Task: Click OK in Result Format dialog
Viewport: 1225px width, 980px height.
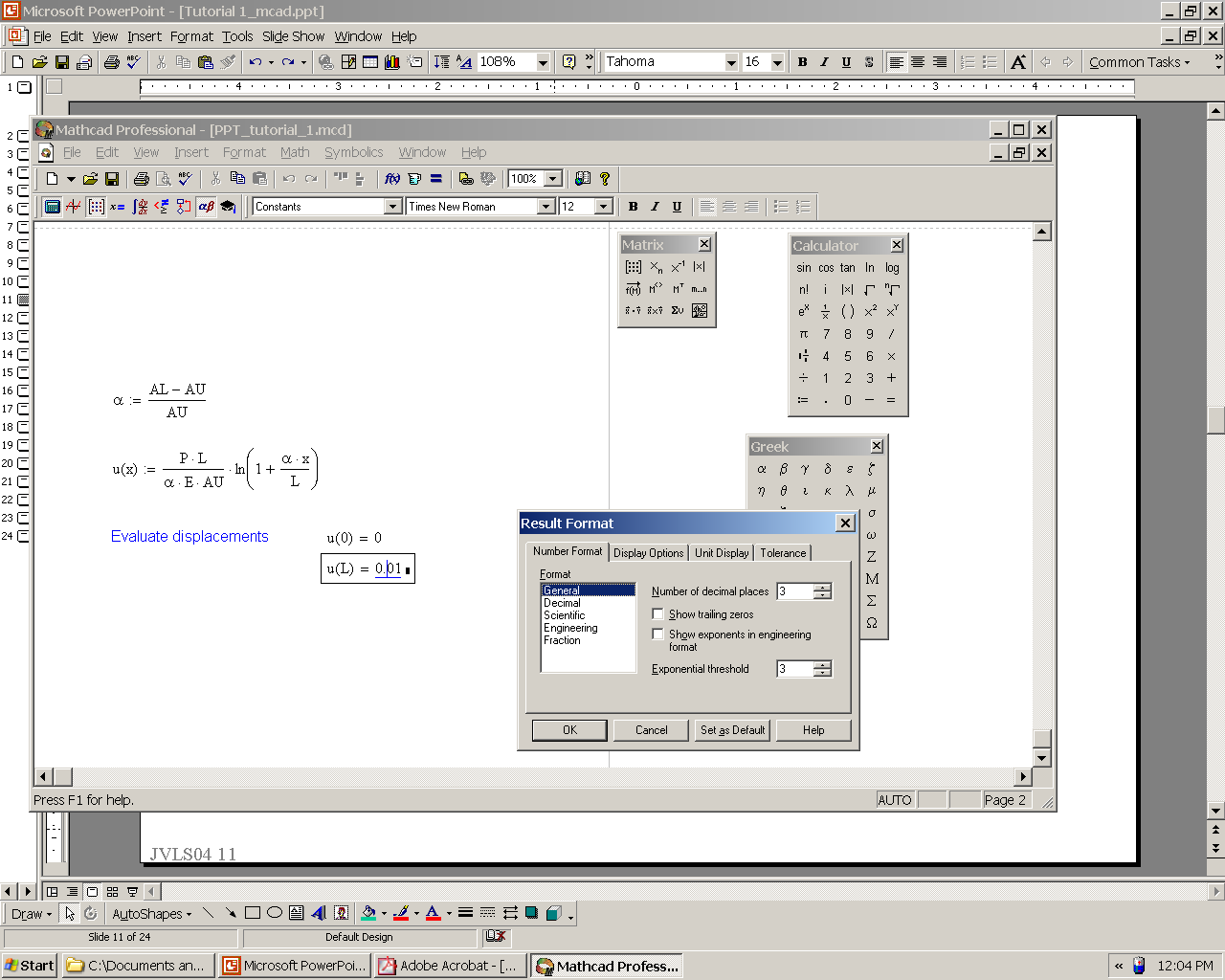Action: tap(569, 730)
